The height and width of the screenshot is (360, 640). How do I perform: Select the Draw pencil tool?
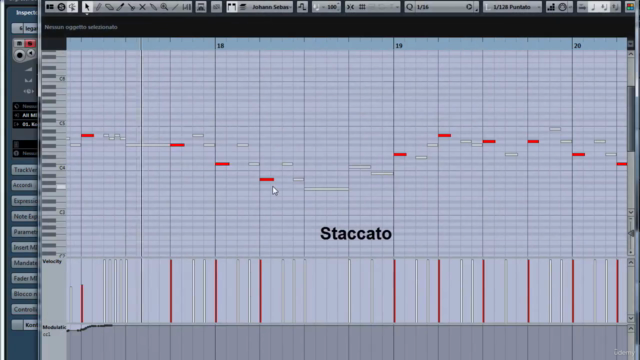pos(98,7)
